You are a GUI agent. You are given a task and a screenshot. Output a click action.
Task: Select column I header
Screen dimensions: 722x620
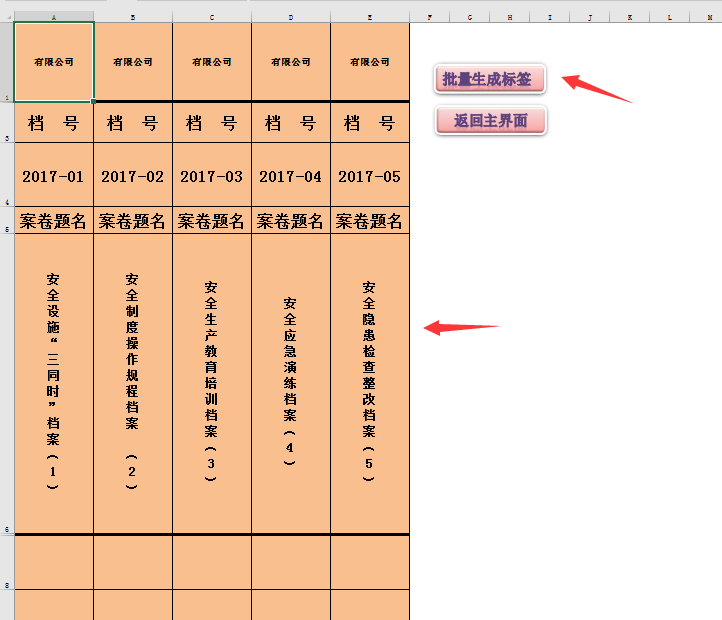[x=550, y=18]
